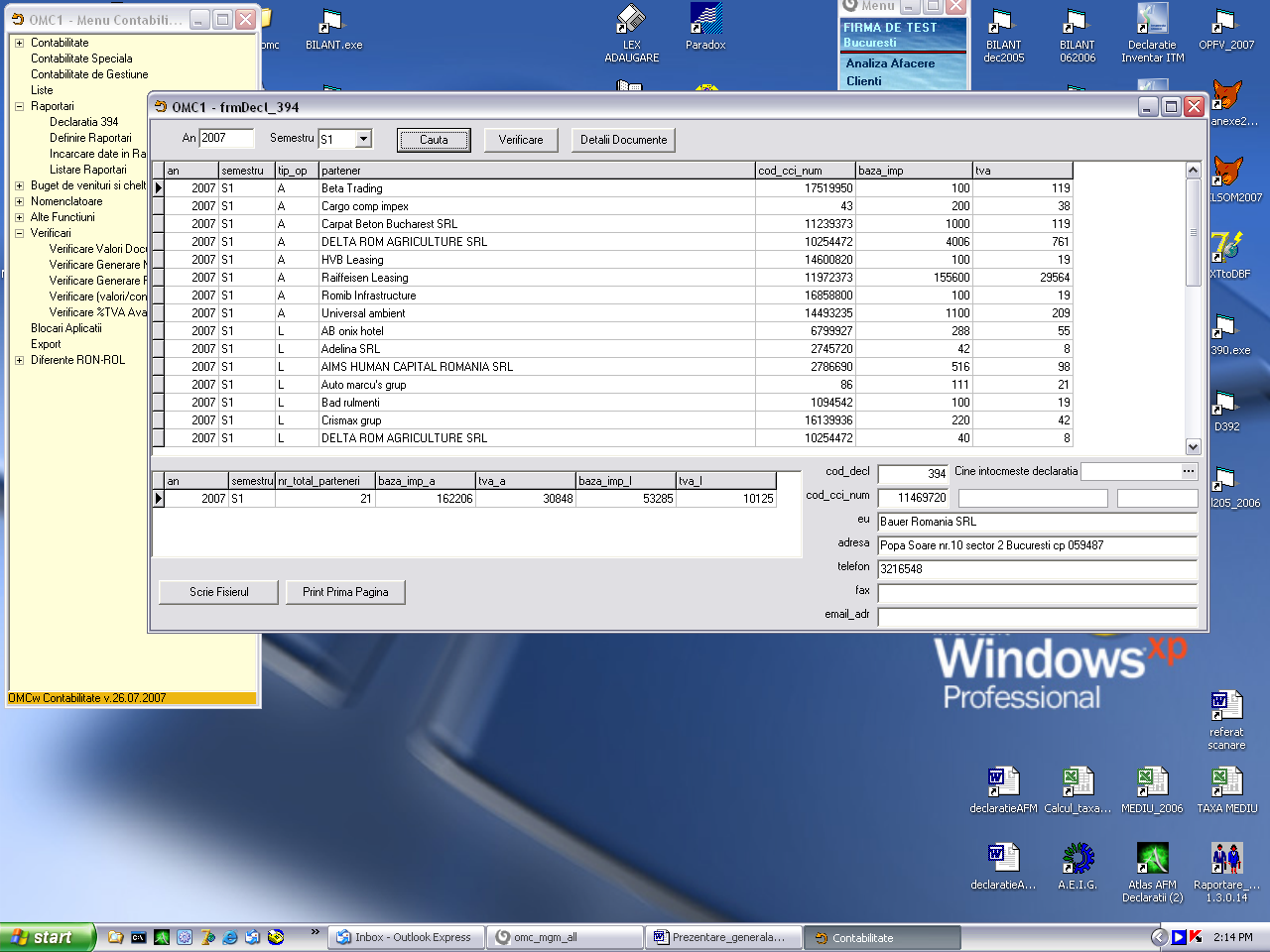
Task: Select Declaratia 394 in the tree
Action: pos(83,122)
